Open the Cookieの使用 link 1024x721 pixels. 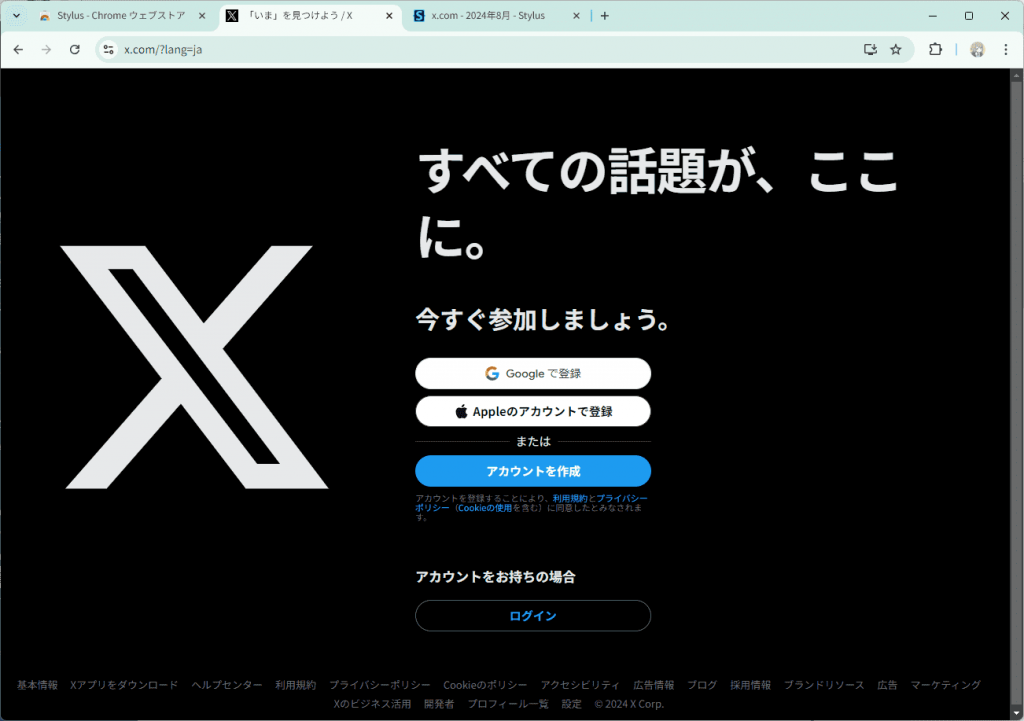click(x=485, y=508)
